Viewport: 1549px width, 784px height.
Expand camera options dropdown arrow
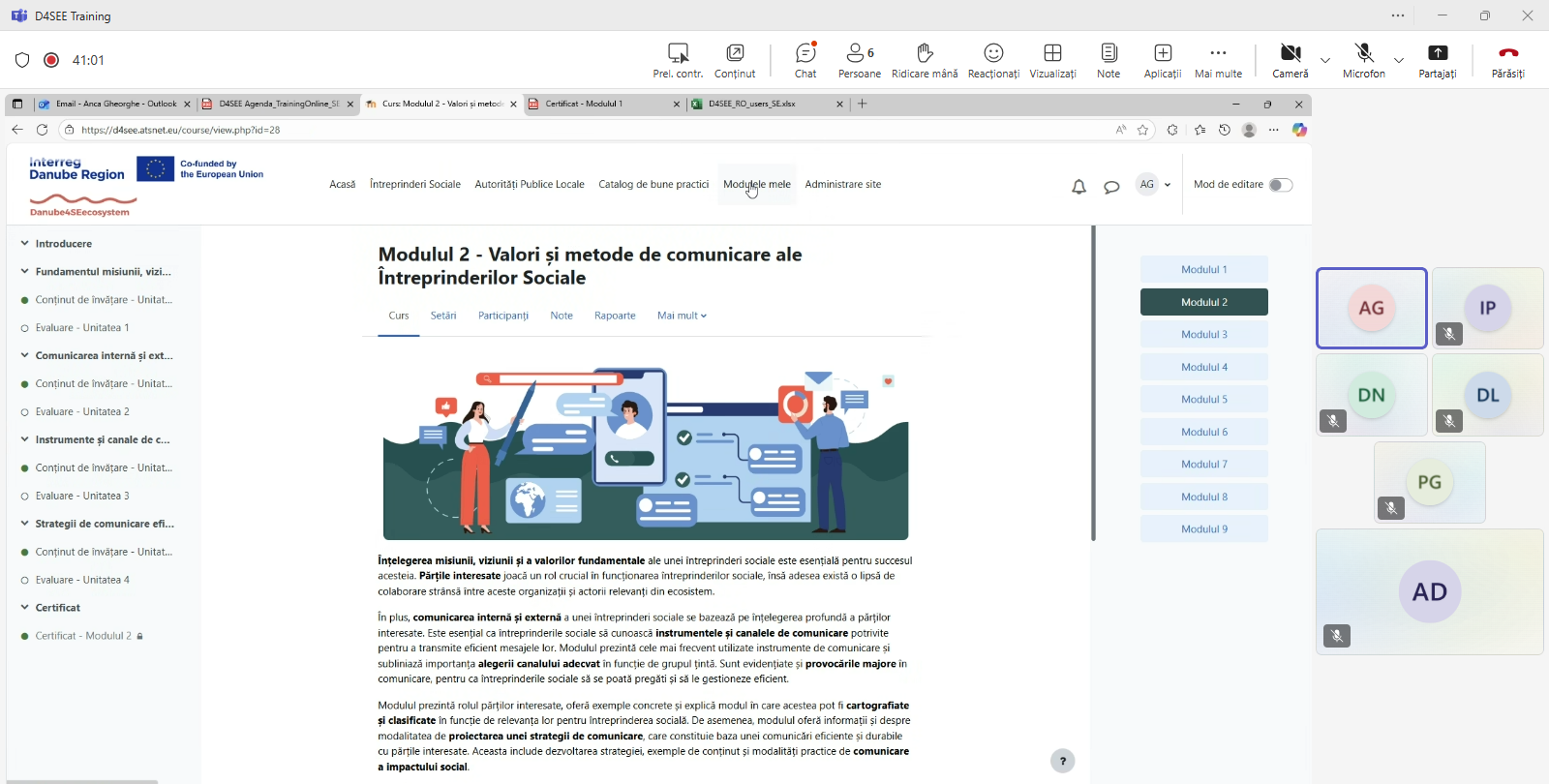point(1325,60)
